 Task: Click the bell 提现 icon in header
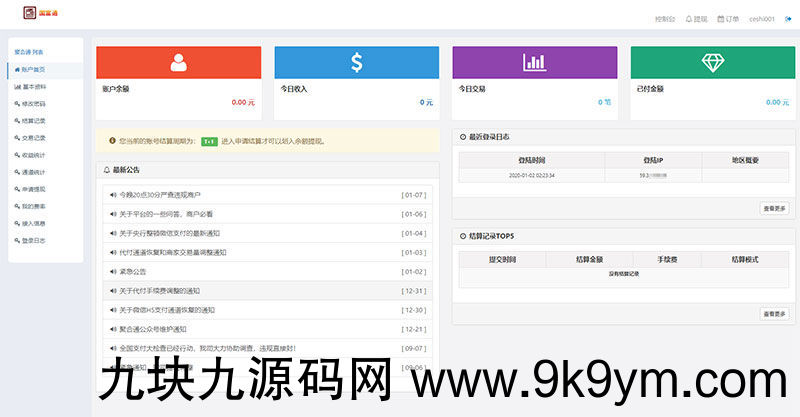688,19
